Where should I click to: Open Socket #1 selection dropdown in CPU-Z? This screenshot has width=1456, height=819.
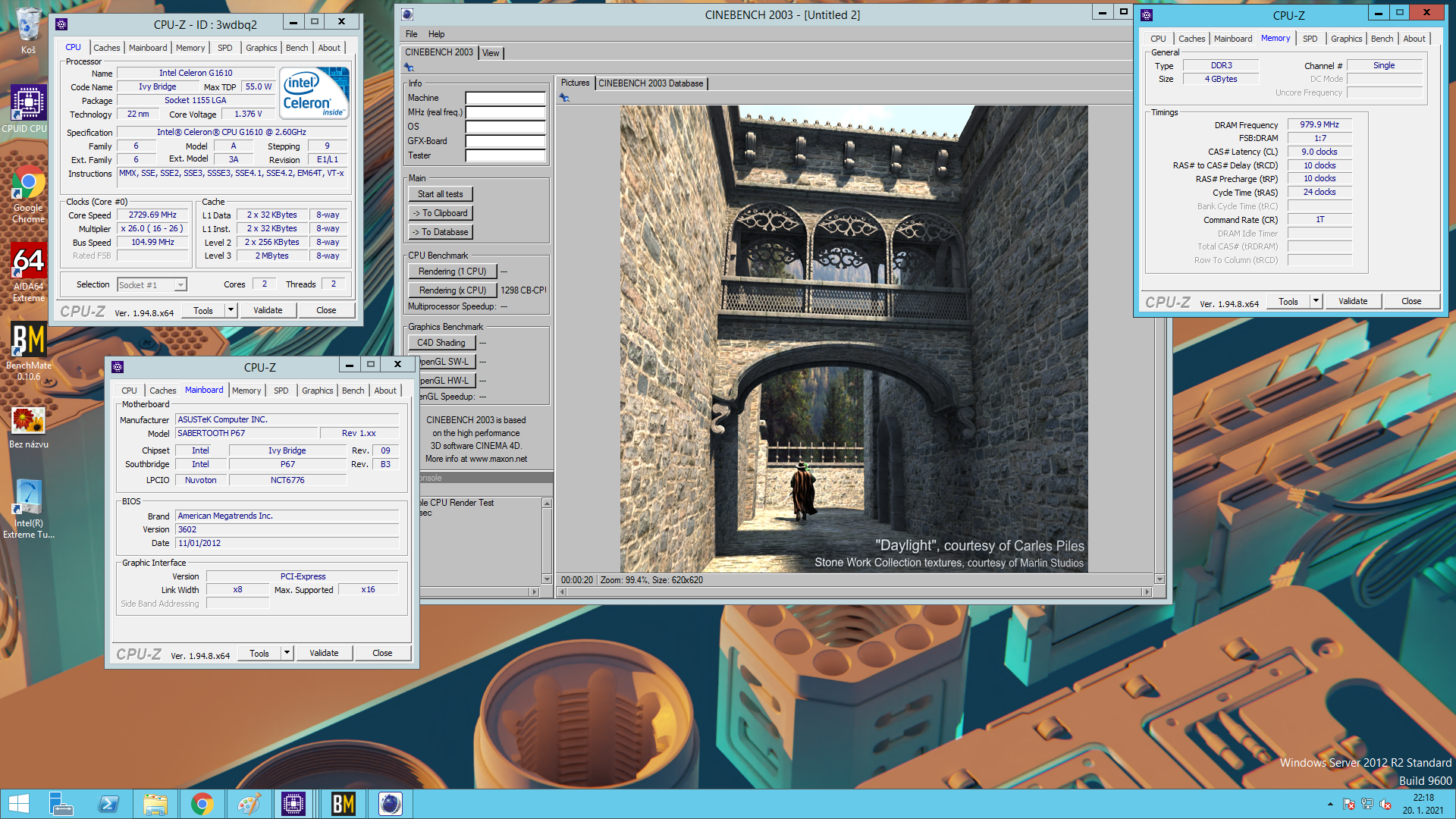coord(180,285)
